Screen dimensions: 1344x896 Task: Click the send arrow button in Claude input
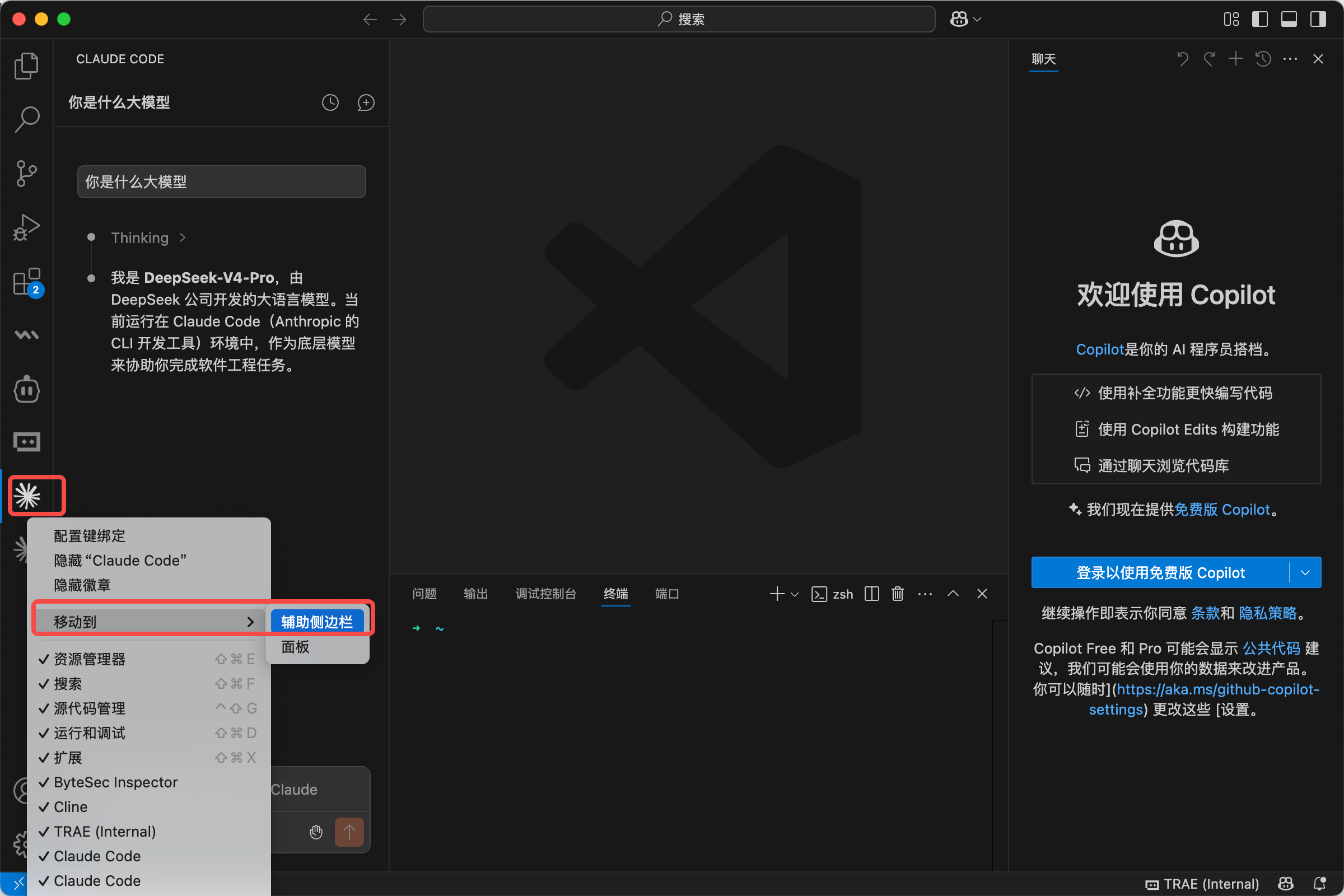point(349,832)
